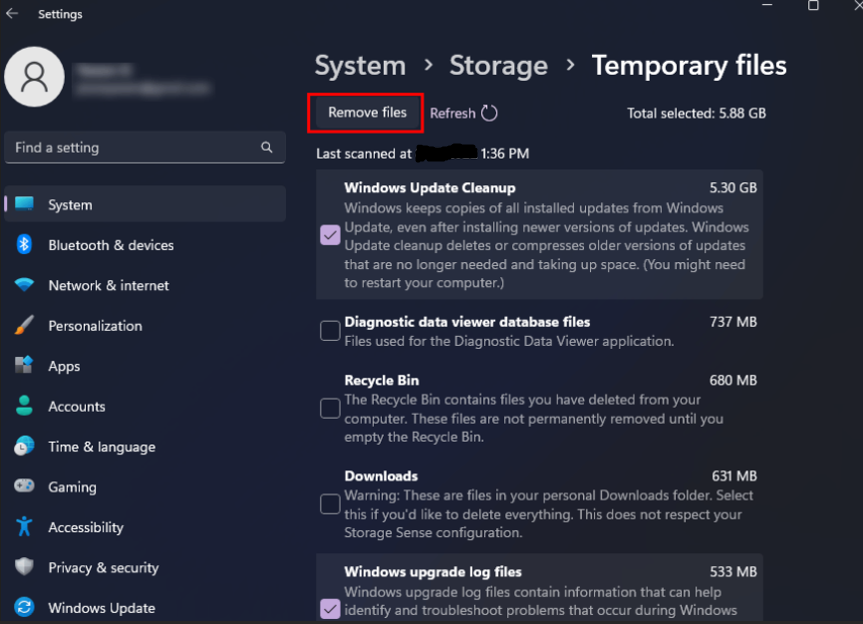
Task: Navigate to Storage in breadcrumb
Action: click(499, 65)
